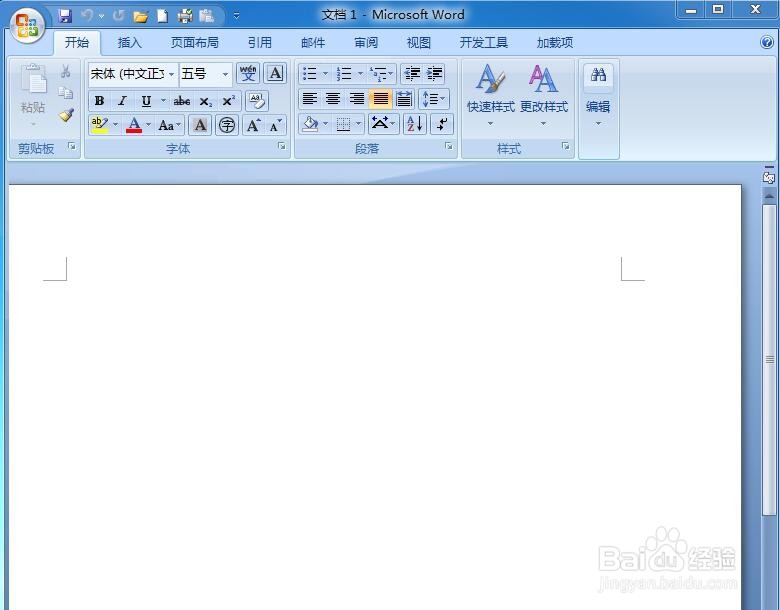The width and height of the screenshot is (780, 610).
Task: Toggle Bold formatting
Action: [99, 101]
